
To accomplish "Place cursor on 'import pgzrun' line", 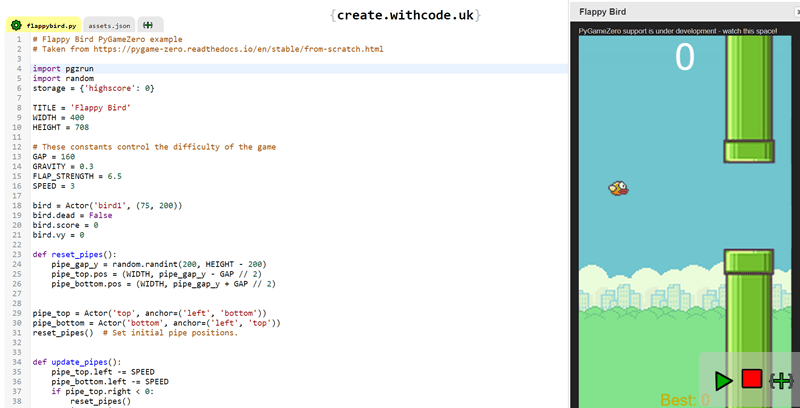I will click(x=63, y=68).
